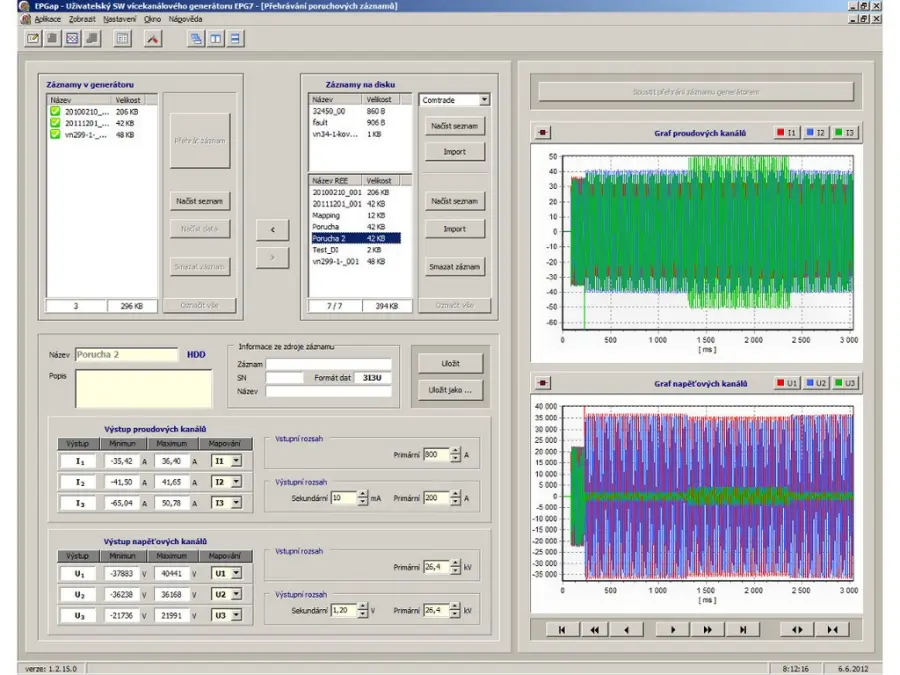Jump to graph start with skip-to-first button
The height and width of the screenshot is (675, 900).
[x=562, y=630]
